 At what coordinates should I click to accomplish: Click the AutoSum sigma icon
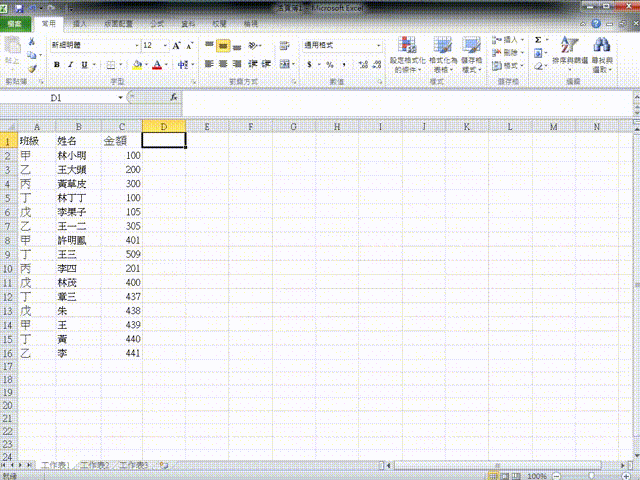(538, 40)
